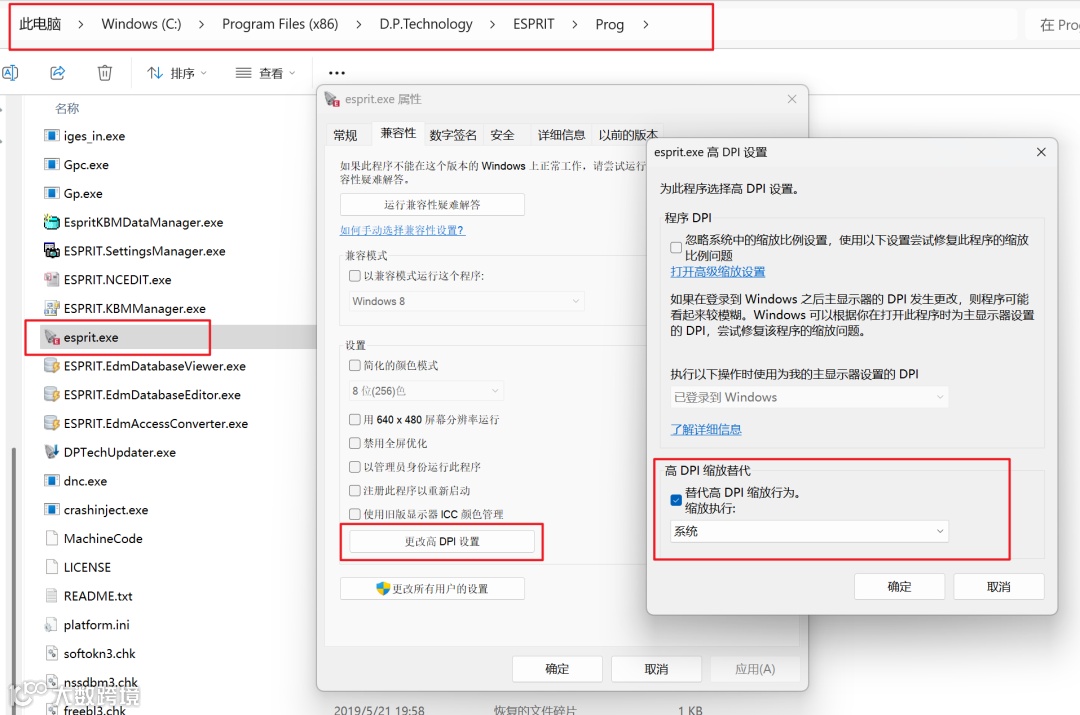Open the 排序 sort menu
Screen dimensions: 1080x715
point(177,73)
